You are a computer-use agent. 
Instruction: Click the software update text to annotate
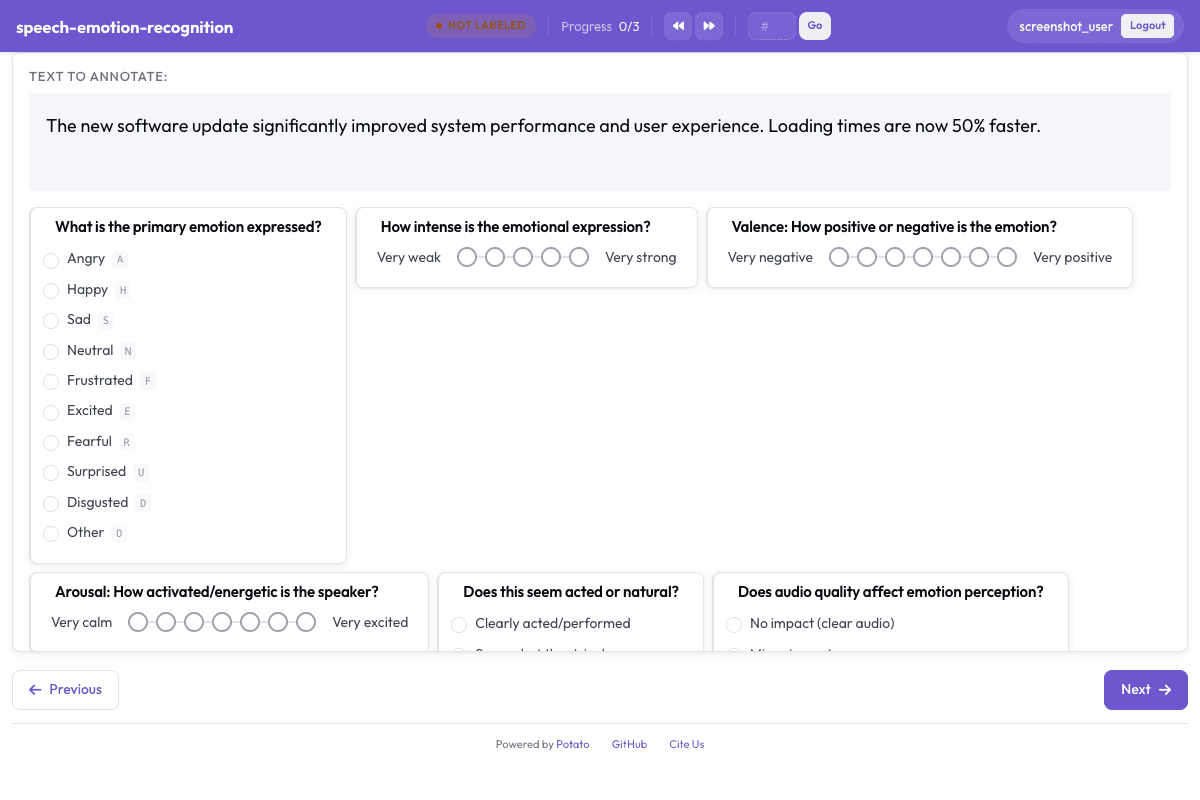pyautogui.click(x=543, y=126)
